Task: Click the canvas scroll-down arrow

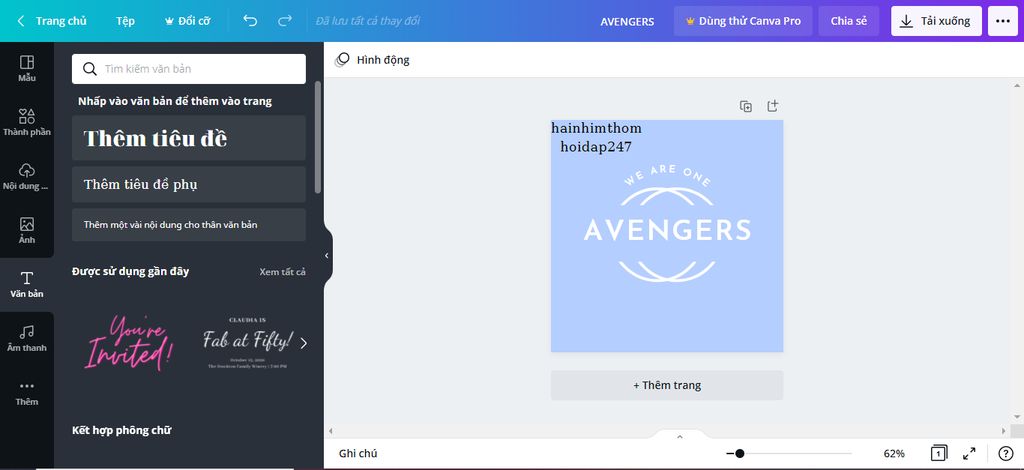Action: coord(1017,416)
